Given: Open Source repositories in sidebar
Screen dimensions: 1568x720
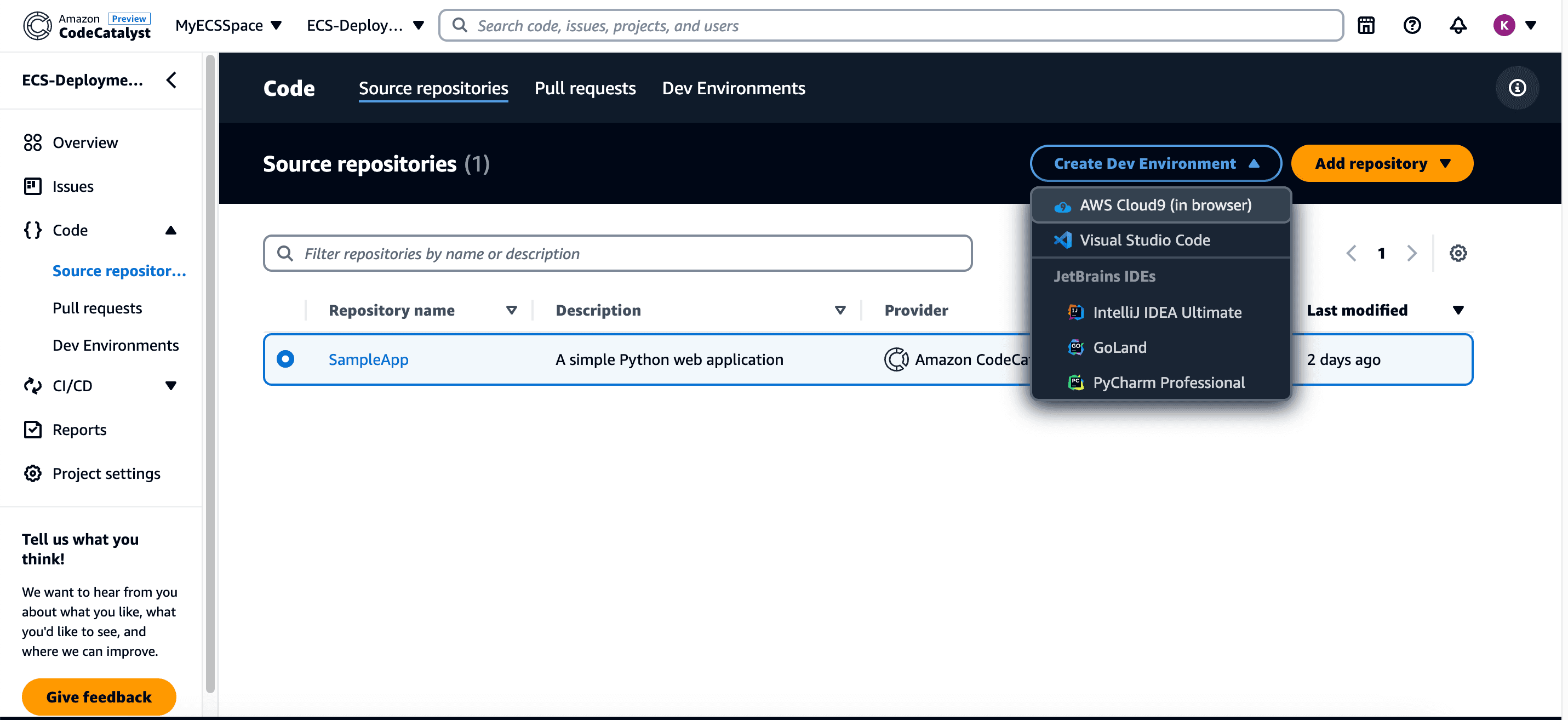Looking at the screenshot, I should tap(119, 270).
